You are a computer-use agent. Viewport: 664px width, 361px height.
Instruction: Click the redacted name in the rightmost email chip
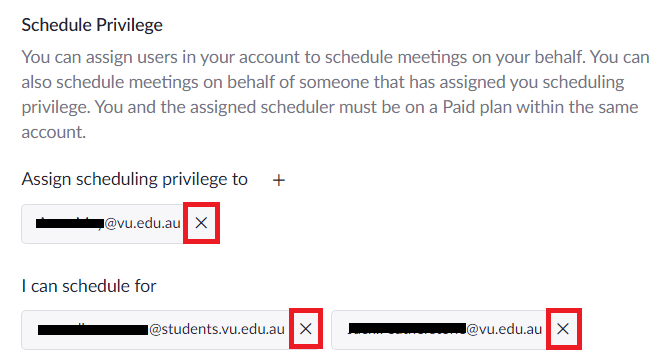[407, 328]
